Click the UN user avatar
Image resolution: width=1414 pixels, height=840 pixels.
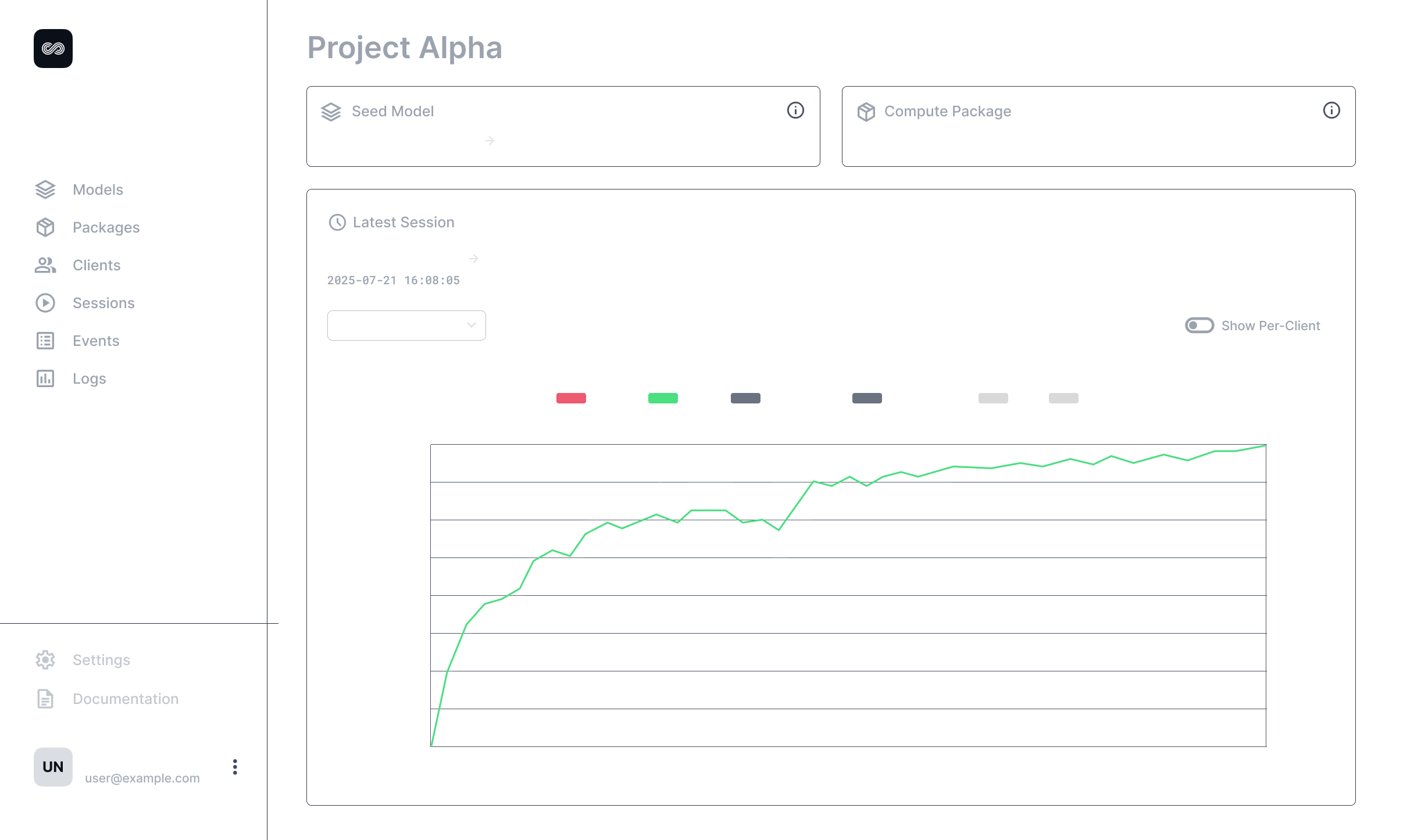point(53,767)
